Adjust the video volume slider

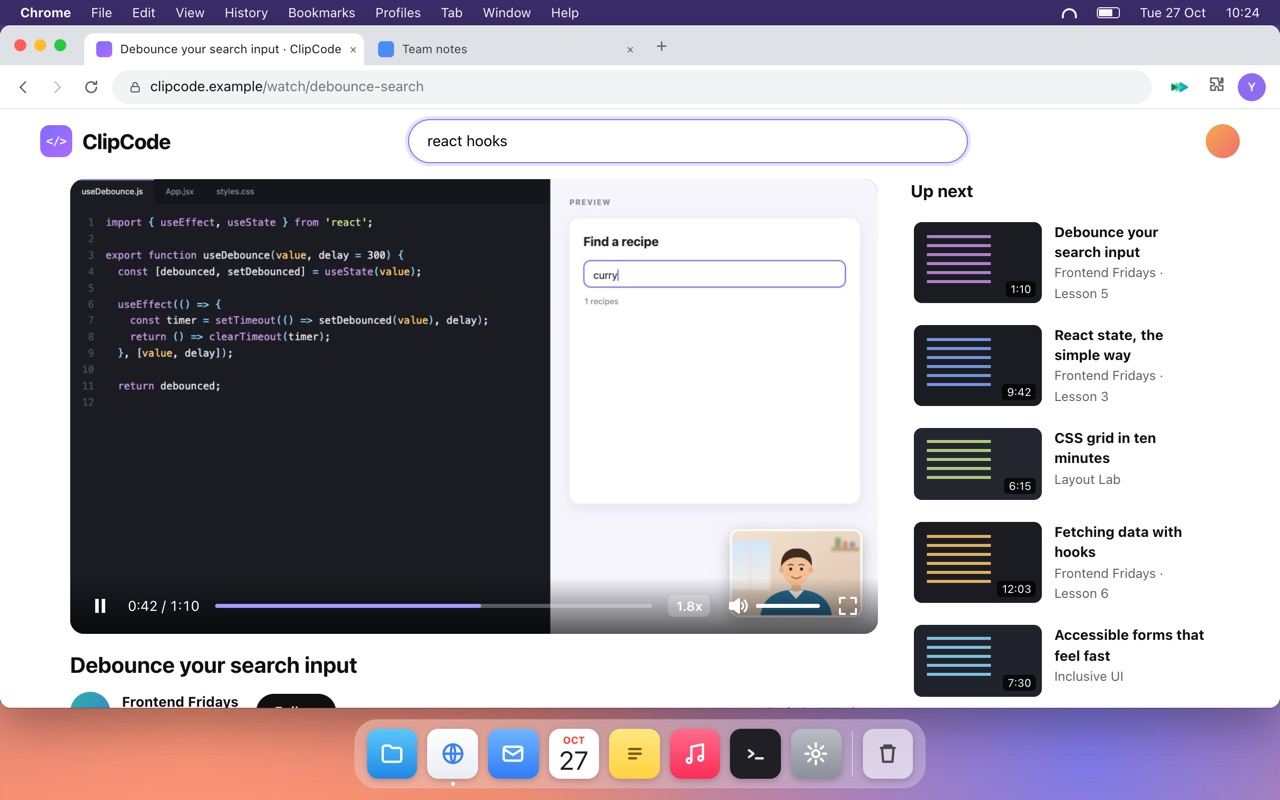click(788, 606)
